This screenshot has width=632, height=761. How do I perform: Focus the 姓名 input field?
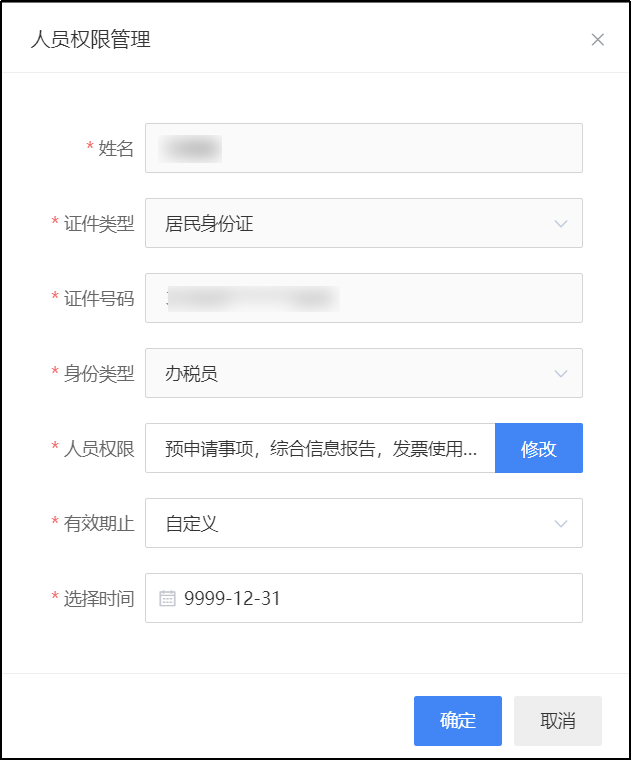coord(364,148)
